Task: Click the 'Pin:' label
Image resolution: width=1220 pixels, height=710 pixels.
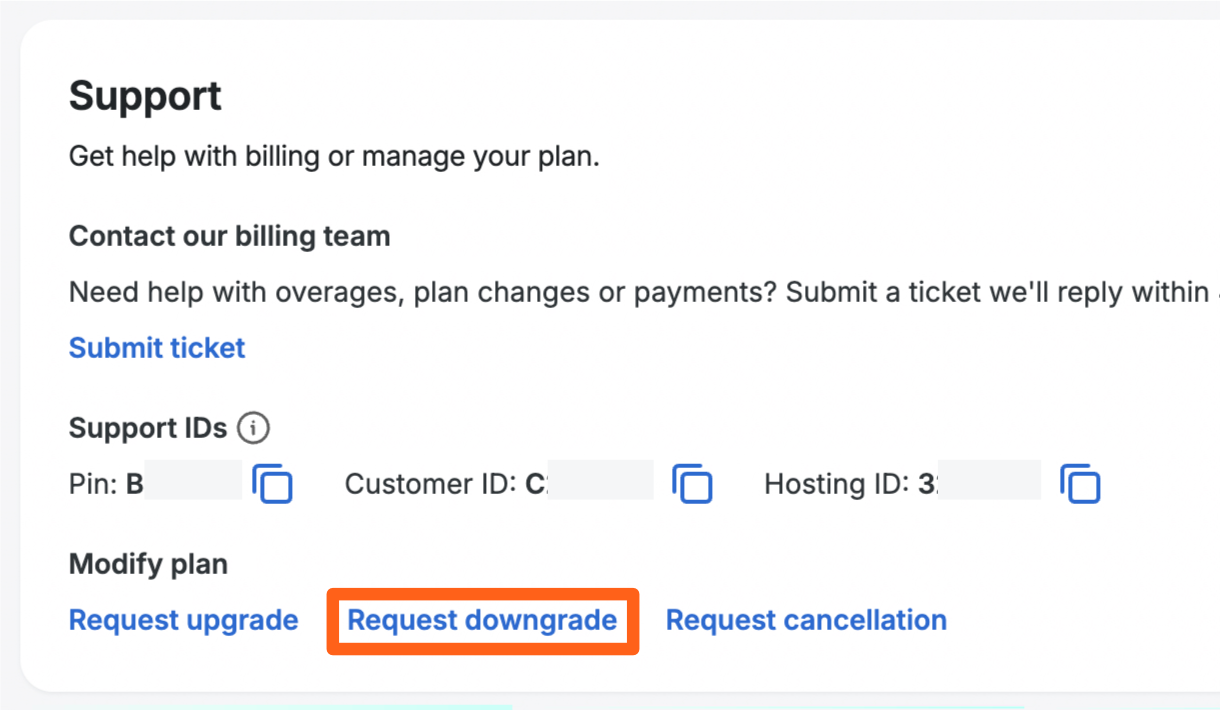Action: 94,485
